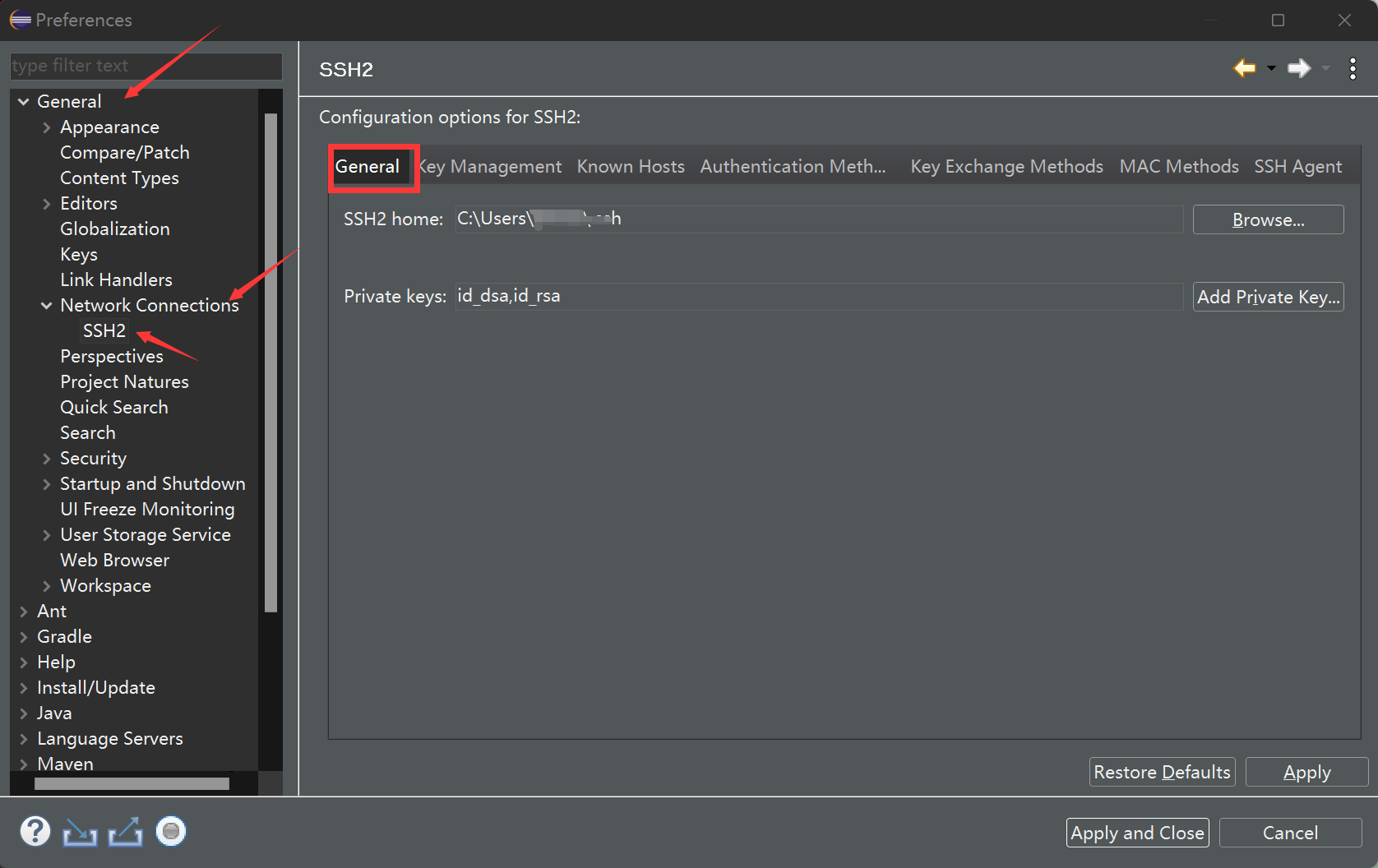Viewport: 1378px width, 868px height.
Task: Click the tree horizontal scrollbar
Action: point(132,784)
